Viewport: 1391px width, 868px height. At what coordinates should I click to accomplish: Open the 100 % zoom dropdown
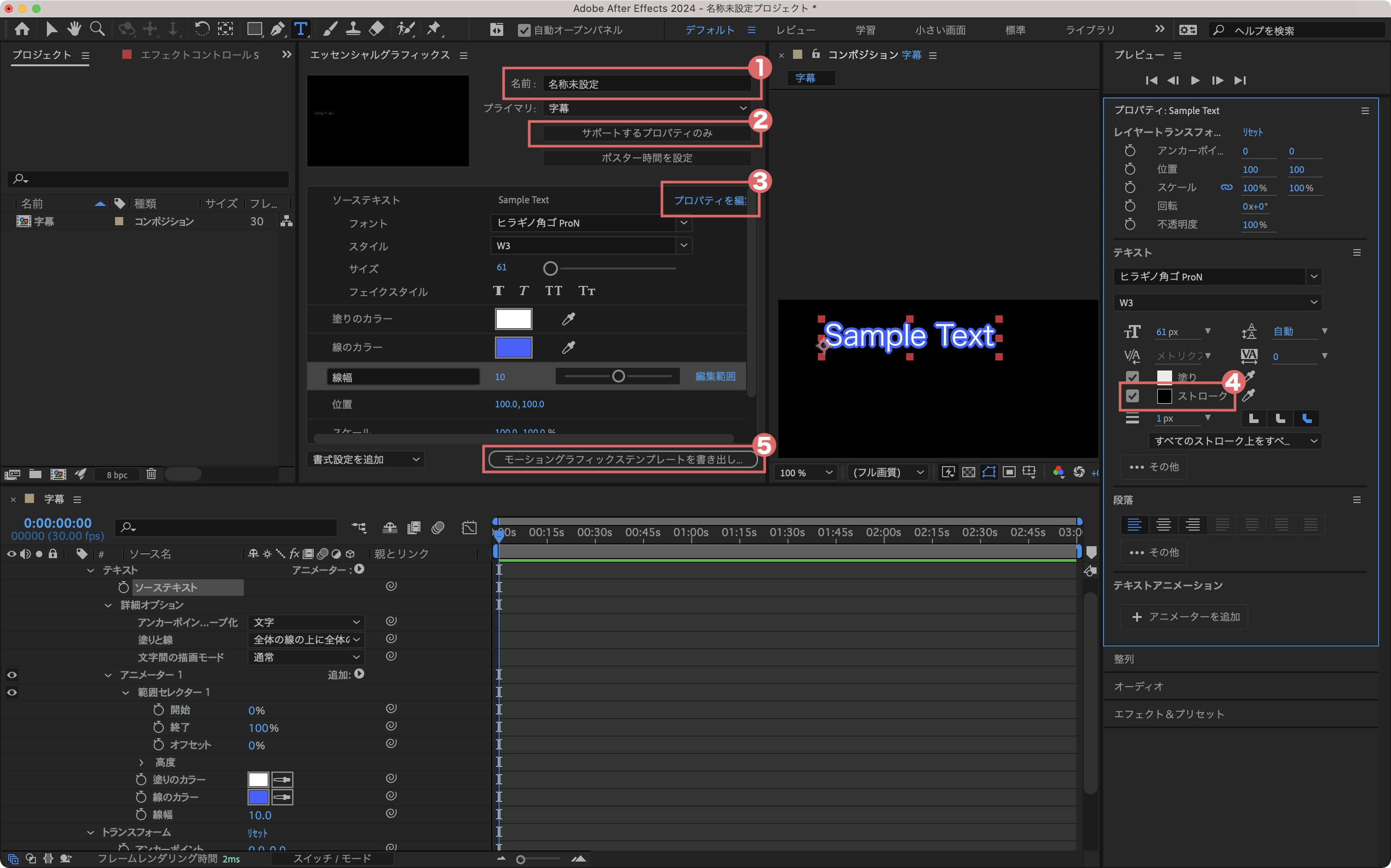click(805, 473)
